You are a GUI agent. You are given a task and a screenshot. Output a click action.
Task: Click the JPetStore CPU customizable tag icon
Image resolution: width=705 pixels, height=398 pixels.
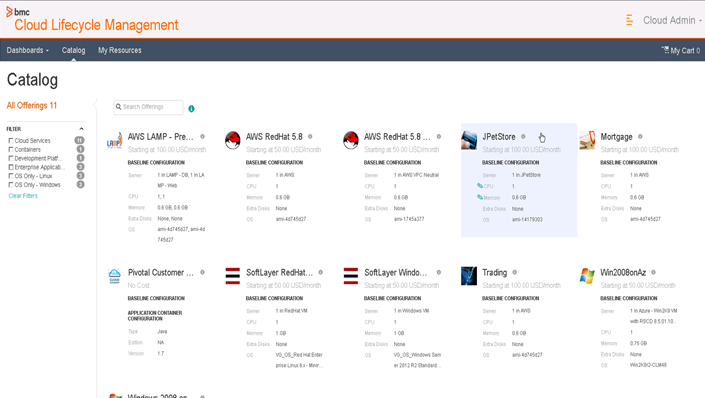click(x=480, y=186)
